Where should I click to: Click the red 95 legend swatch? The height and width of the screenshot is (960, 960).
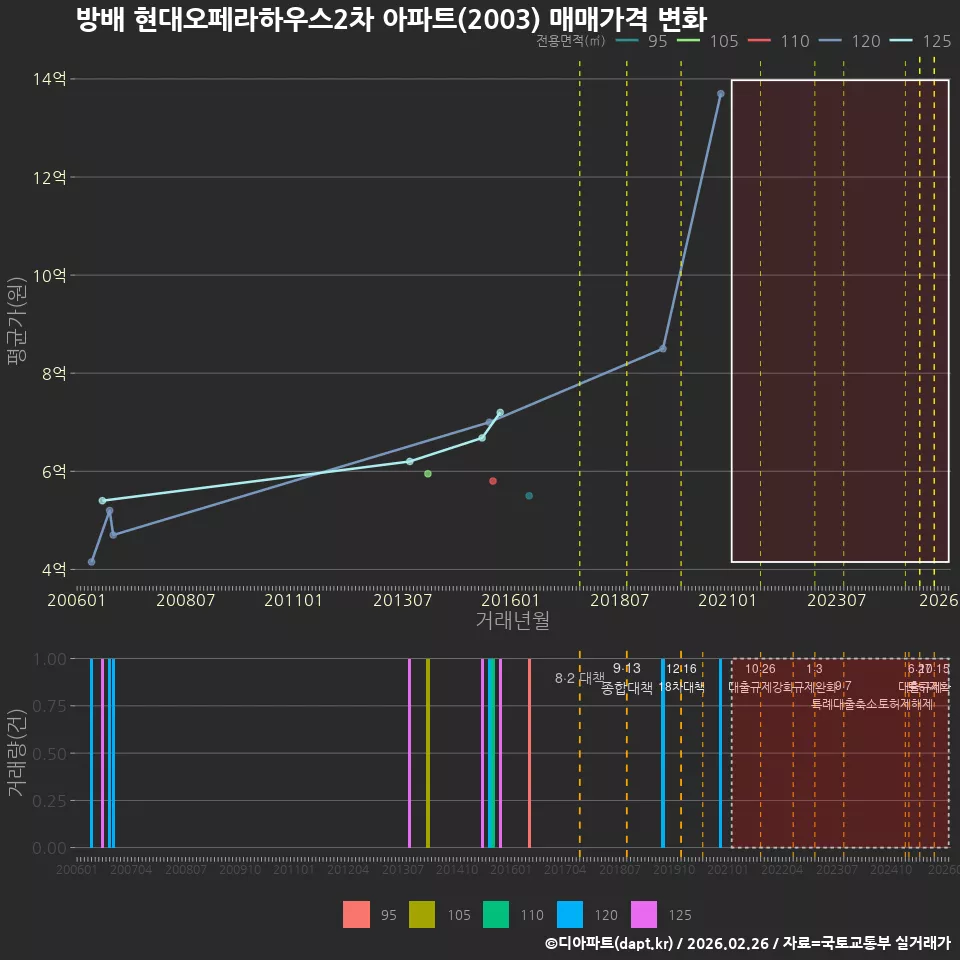click(x=356, y=915)
